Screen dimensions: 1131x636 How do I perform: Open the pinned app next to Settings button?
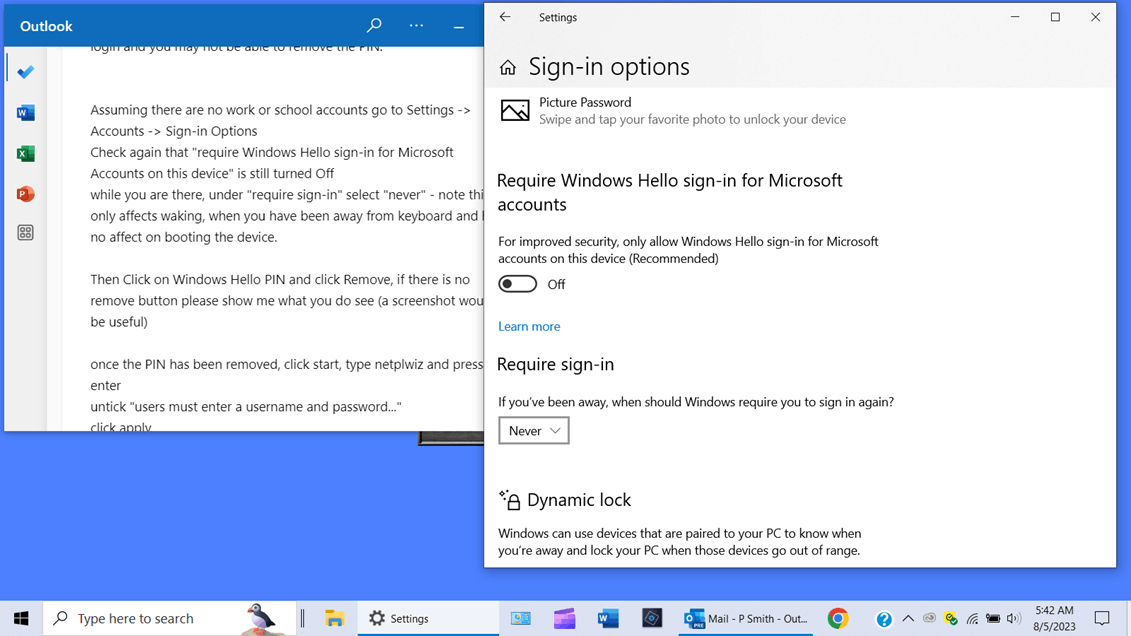coord(521,619)
